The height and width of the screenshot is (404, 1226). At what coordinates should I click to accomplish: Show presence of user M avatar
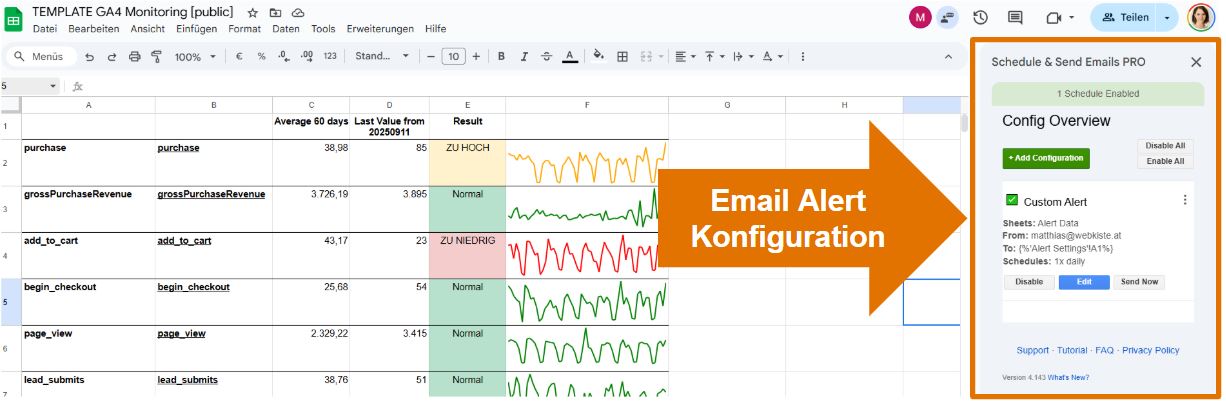tap(919, 17)
